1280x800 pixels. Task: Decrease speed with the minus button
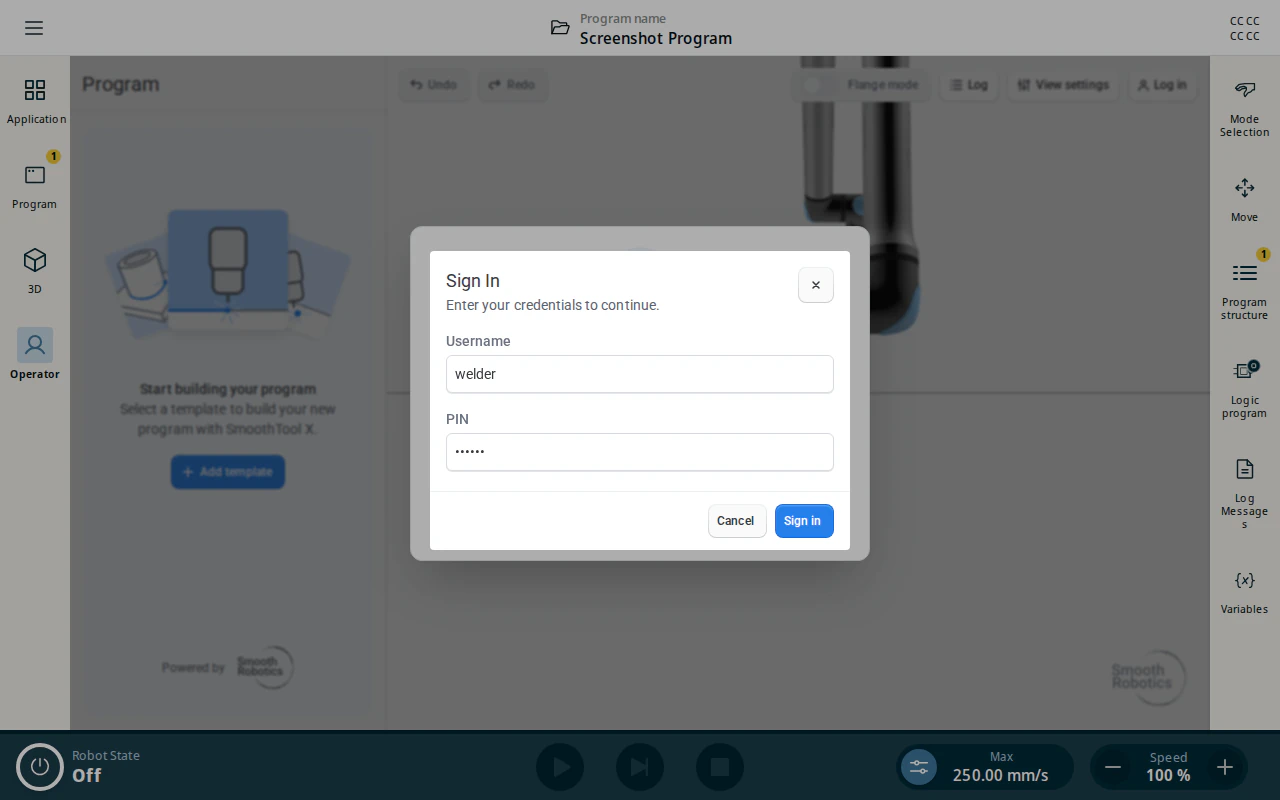(x=1112, y=767)
